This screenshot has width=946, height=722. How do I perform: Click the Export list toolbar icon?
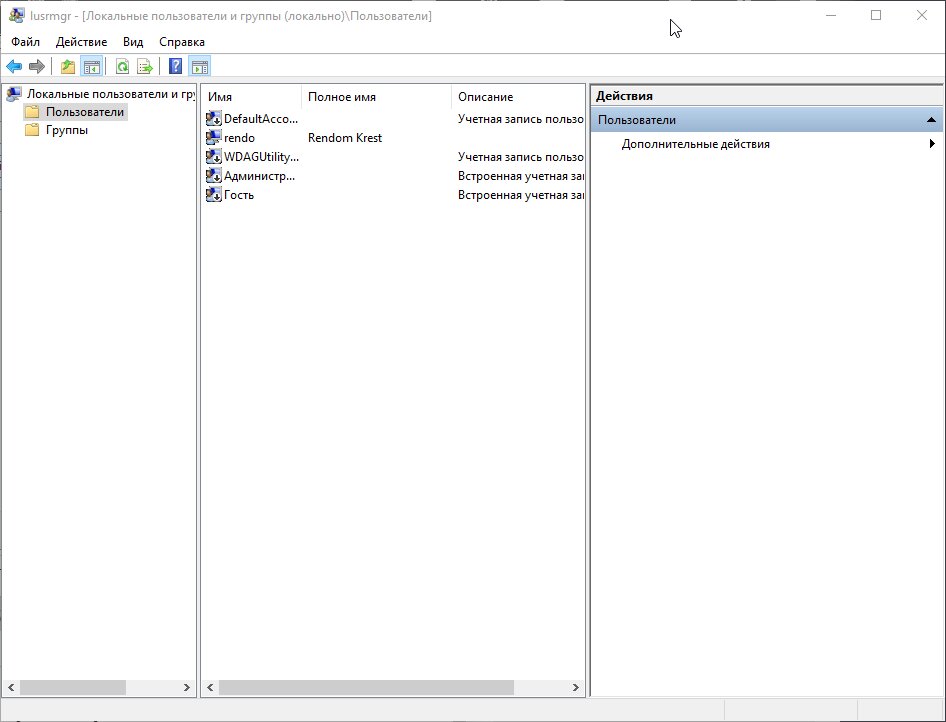(145, 66)
